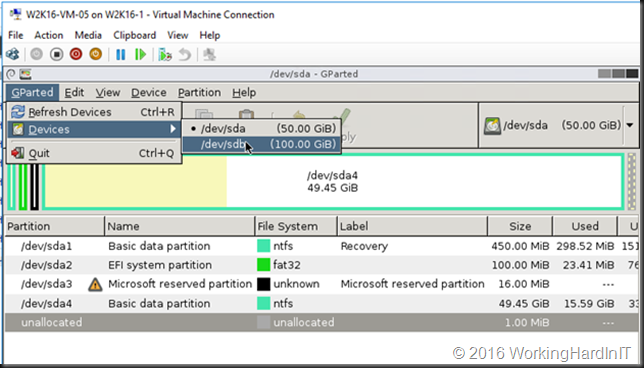644x368 pixels.
Task: Click the 100.00 MiB size value
Action: pos(520,265)
